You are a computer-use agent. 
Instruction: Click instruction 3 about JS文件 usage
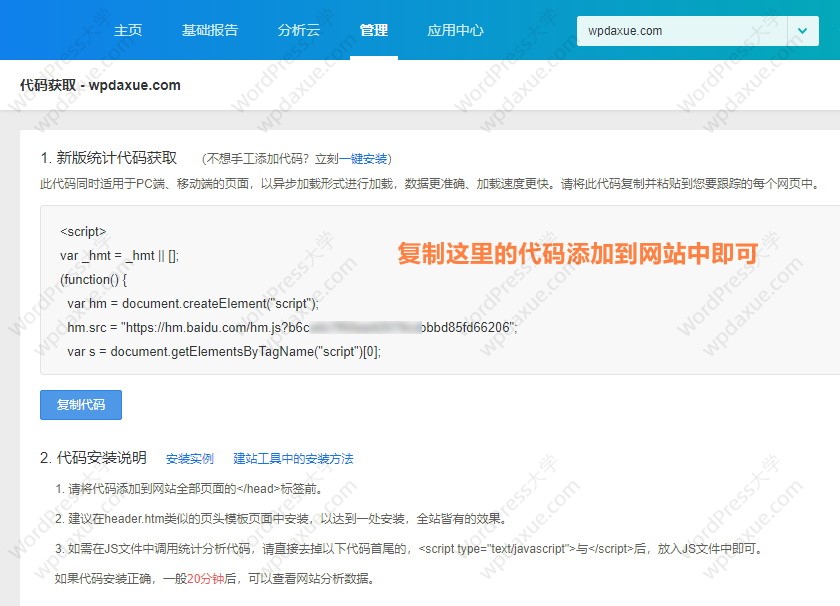click(x=409, y=549)
